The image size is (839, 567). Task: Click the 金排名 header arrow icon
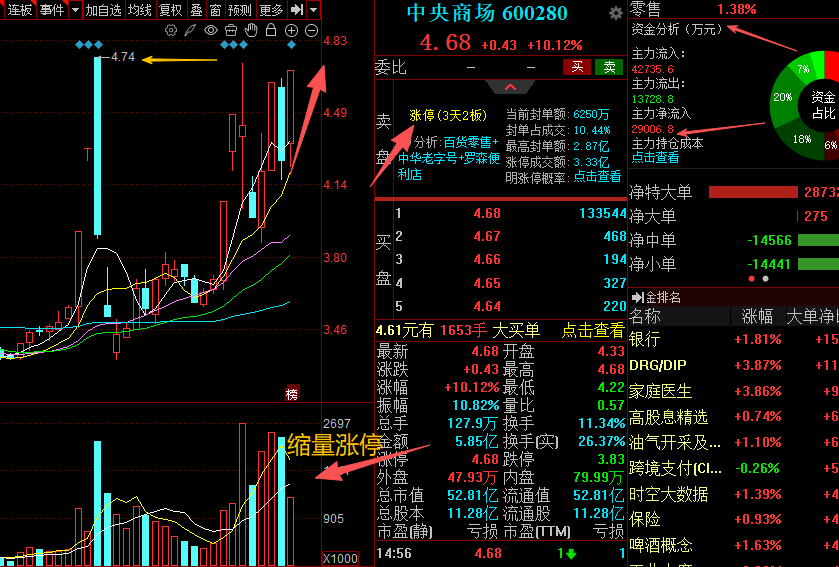tap(638, 297)
